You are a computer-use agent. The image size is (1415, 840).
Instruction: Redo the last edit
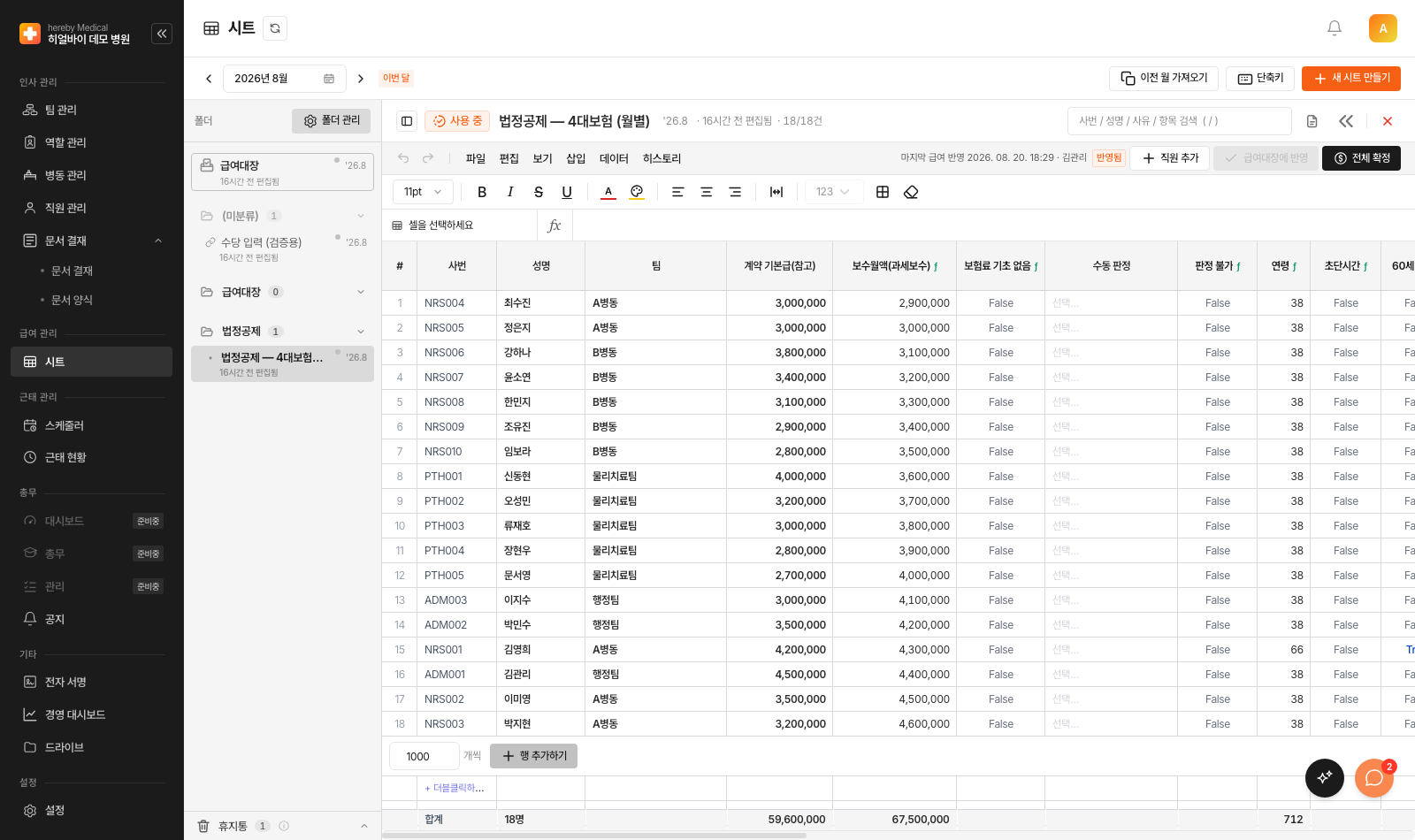pyautogui.click(x=428, y=158)
